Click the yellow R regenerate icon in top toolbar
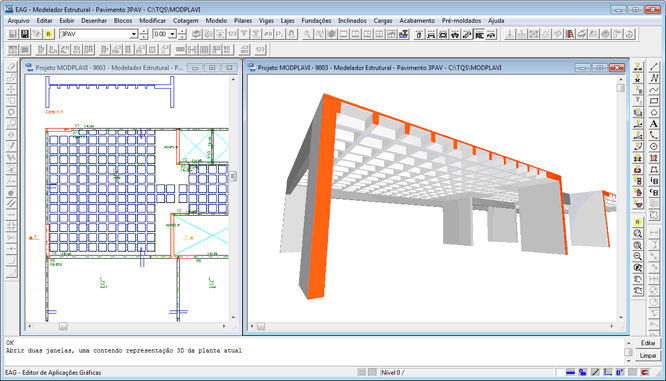666x381 pixels. 48,34
